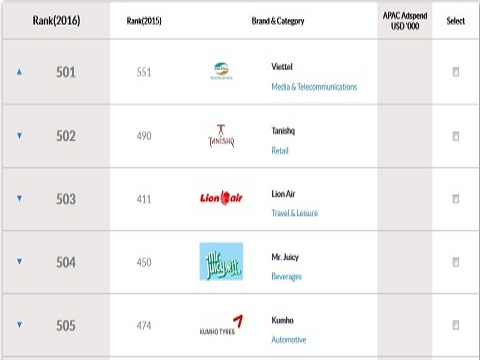Click the Mr. Juicy logo thumbnail
Screen dimensions: 480x360
pyautogui.click(x=221, y=262)
